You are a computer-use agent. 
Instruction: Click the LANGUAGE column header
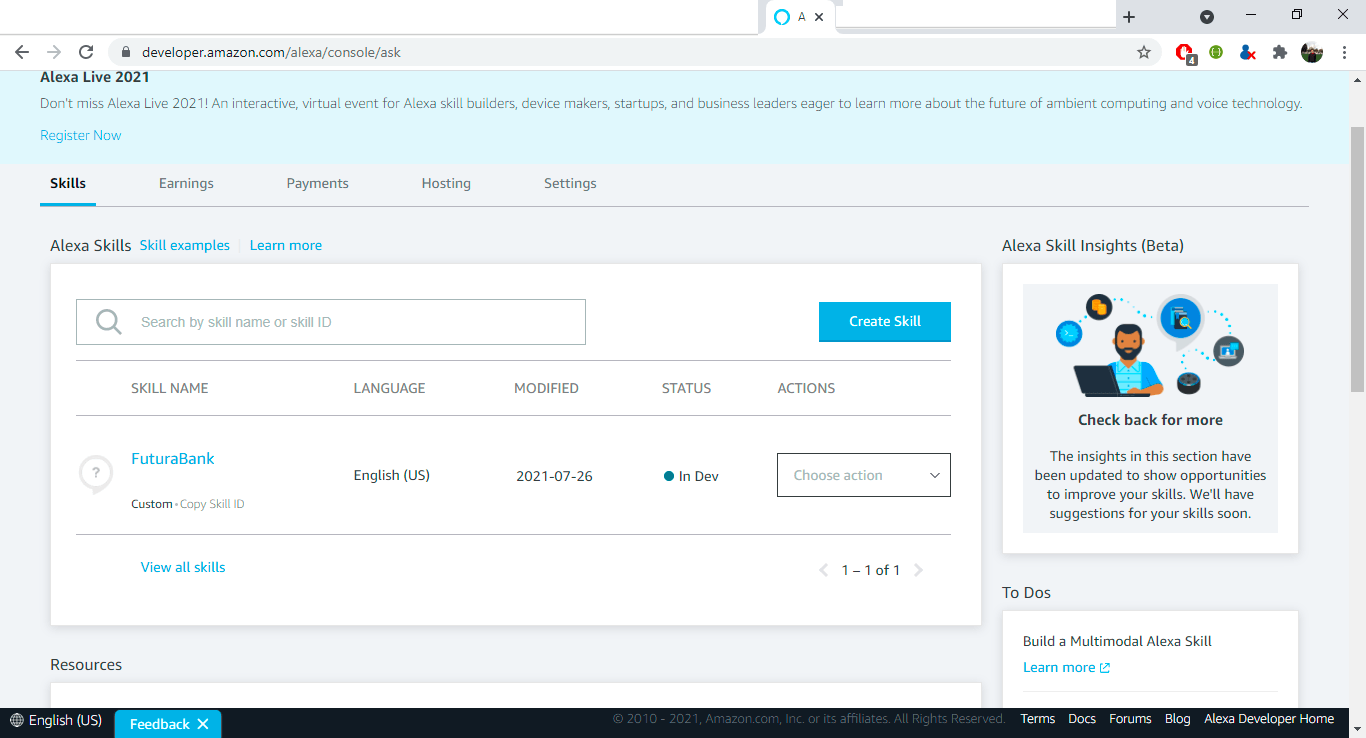[x=389, y=388]
